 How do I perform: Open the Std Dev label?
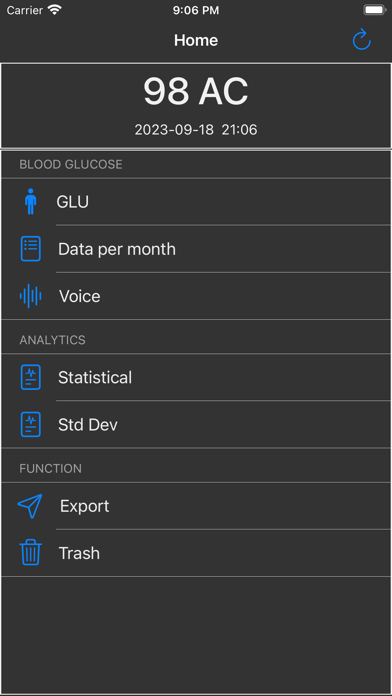pos(88,425)
